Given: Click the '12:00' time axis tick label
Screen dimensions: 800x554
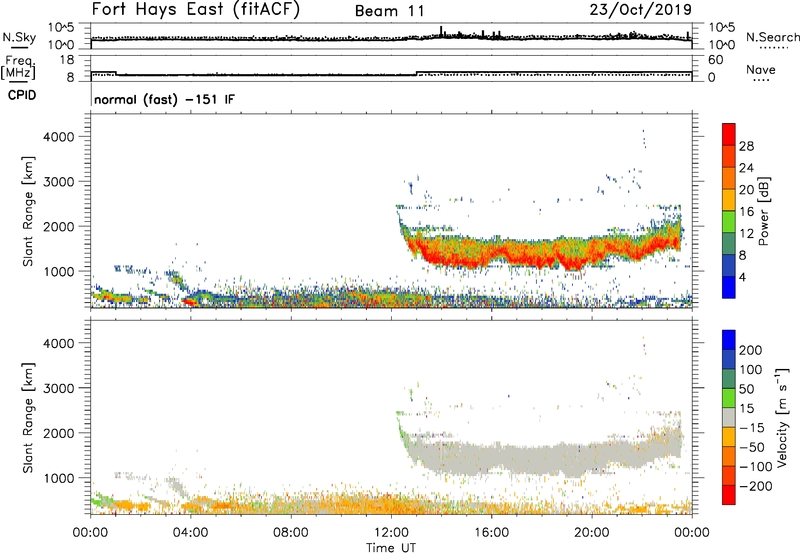Looking at the screenshot, I should [x=391, y=533].
